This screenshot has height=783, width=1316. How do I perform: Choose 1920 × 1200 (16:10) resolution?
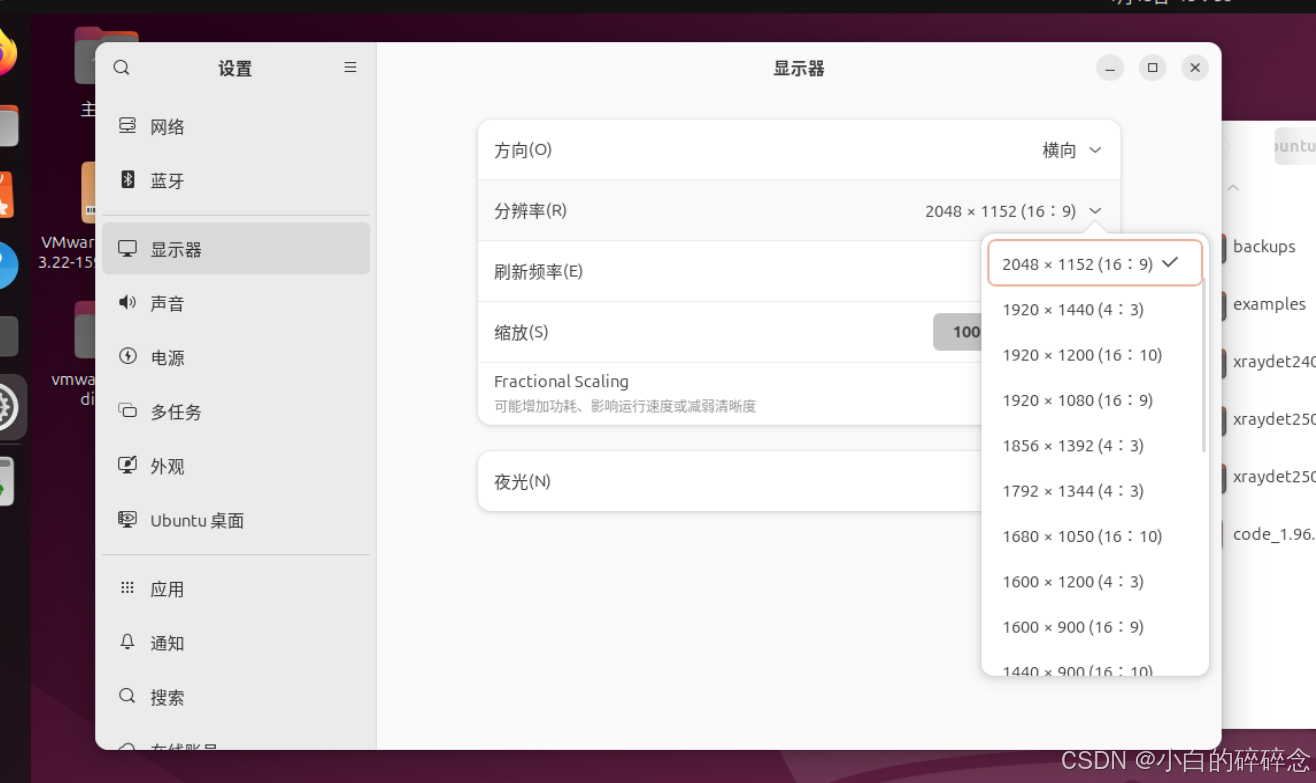coord(1094,355)
